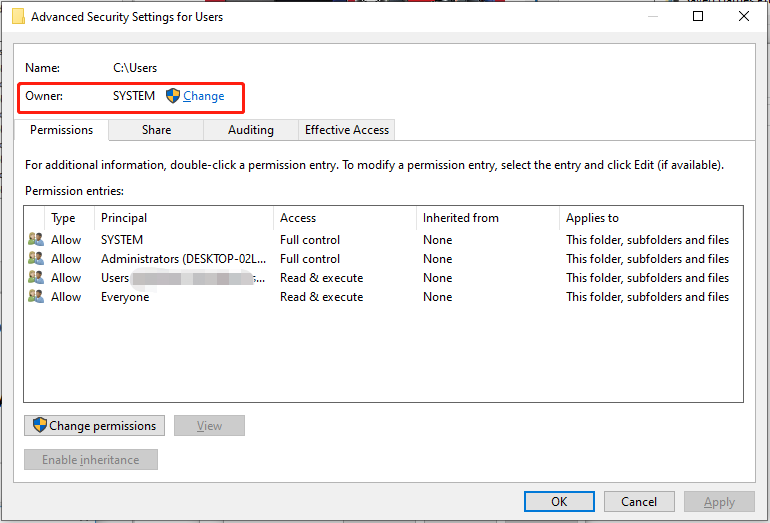Switch to the Permissions tab

[x=61, y=130]
